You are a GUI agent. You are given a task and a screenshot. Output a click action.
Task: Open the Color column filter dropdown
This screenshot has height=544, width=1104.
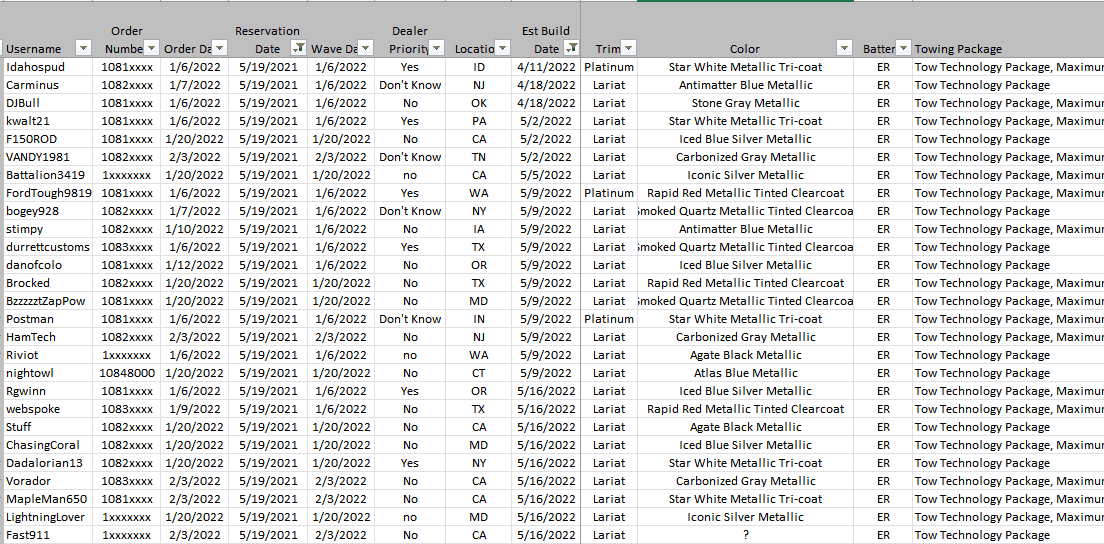point(844,49)
